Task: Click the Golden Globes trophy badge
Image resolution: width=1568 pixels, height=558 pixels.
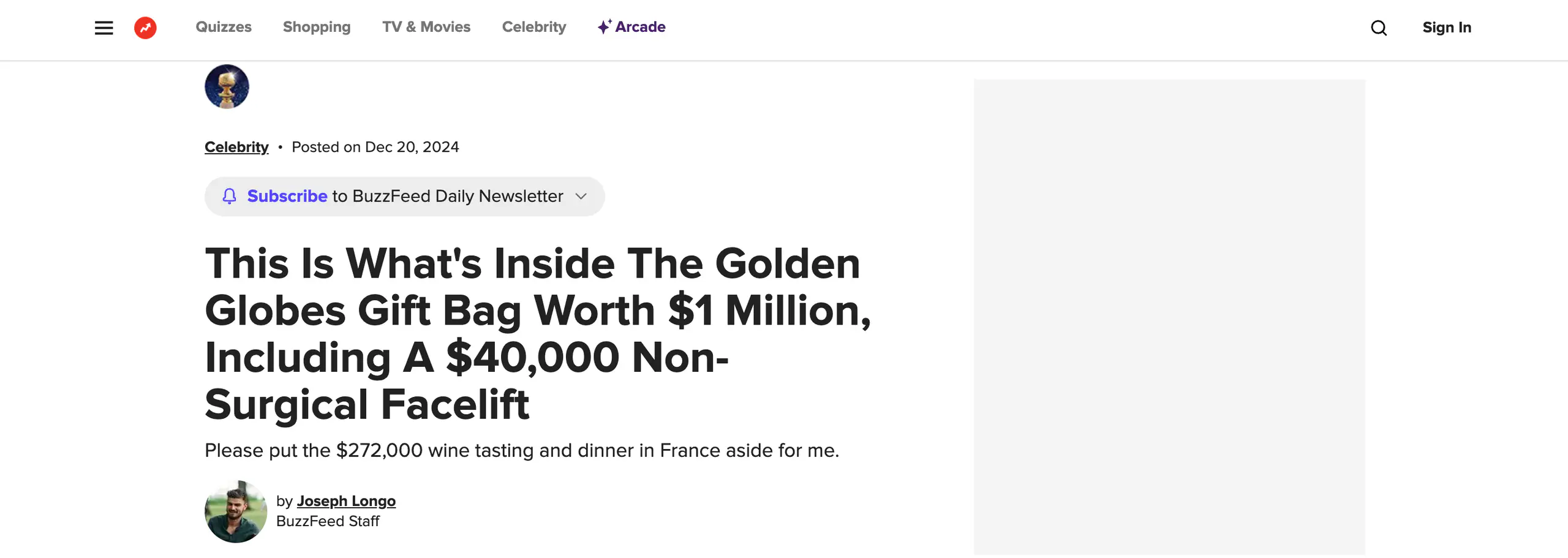Action: (x=227, y=86)
